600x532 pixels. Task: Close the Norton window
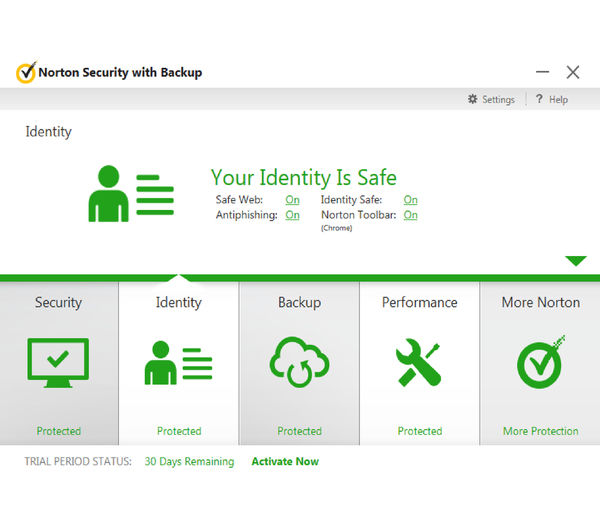(573, 72)
